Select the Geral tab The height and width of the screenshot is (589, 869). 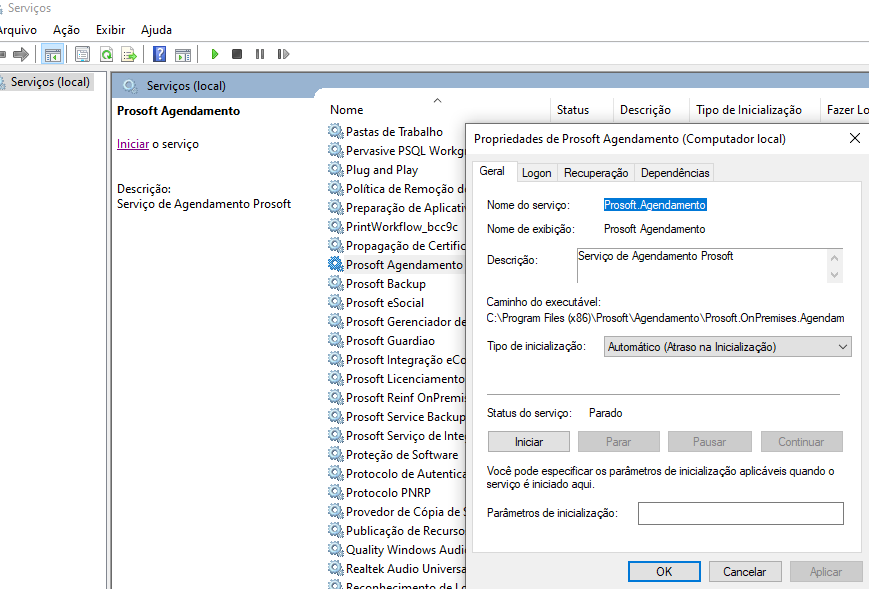[492, 171]
